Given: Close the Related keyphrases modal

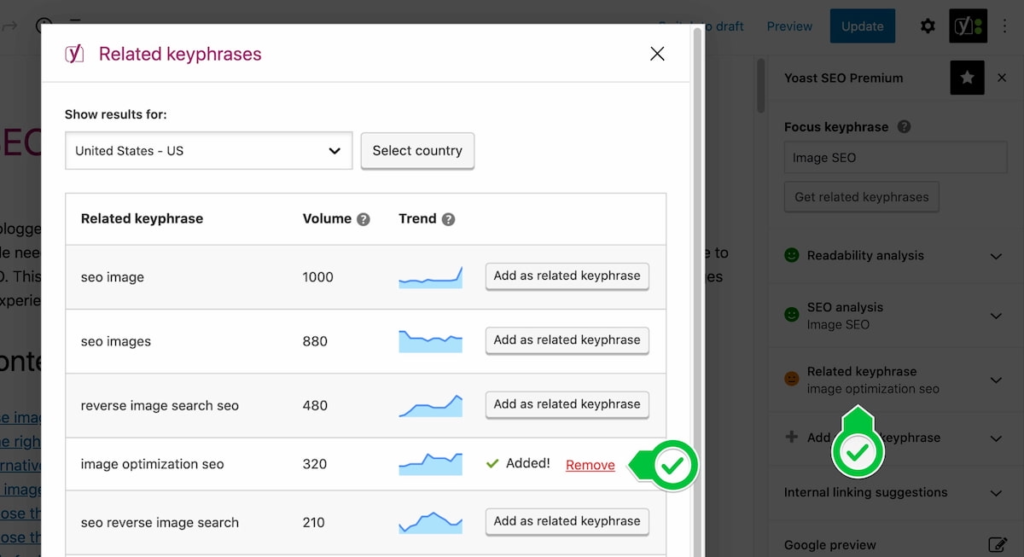Looking at the screenshot, I should click(x=657, y=54).
